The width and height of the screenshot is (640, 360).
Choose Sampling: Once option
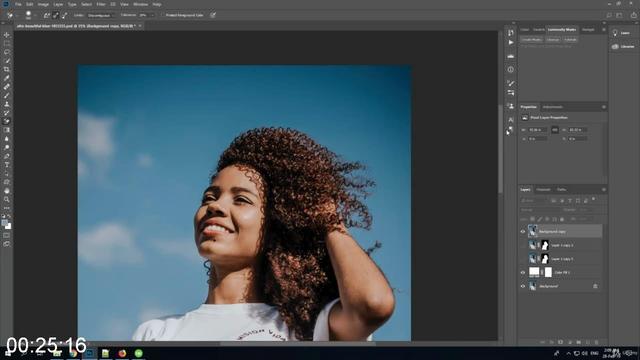pyautogui.click(x=56, y=15)
